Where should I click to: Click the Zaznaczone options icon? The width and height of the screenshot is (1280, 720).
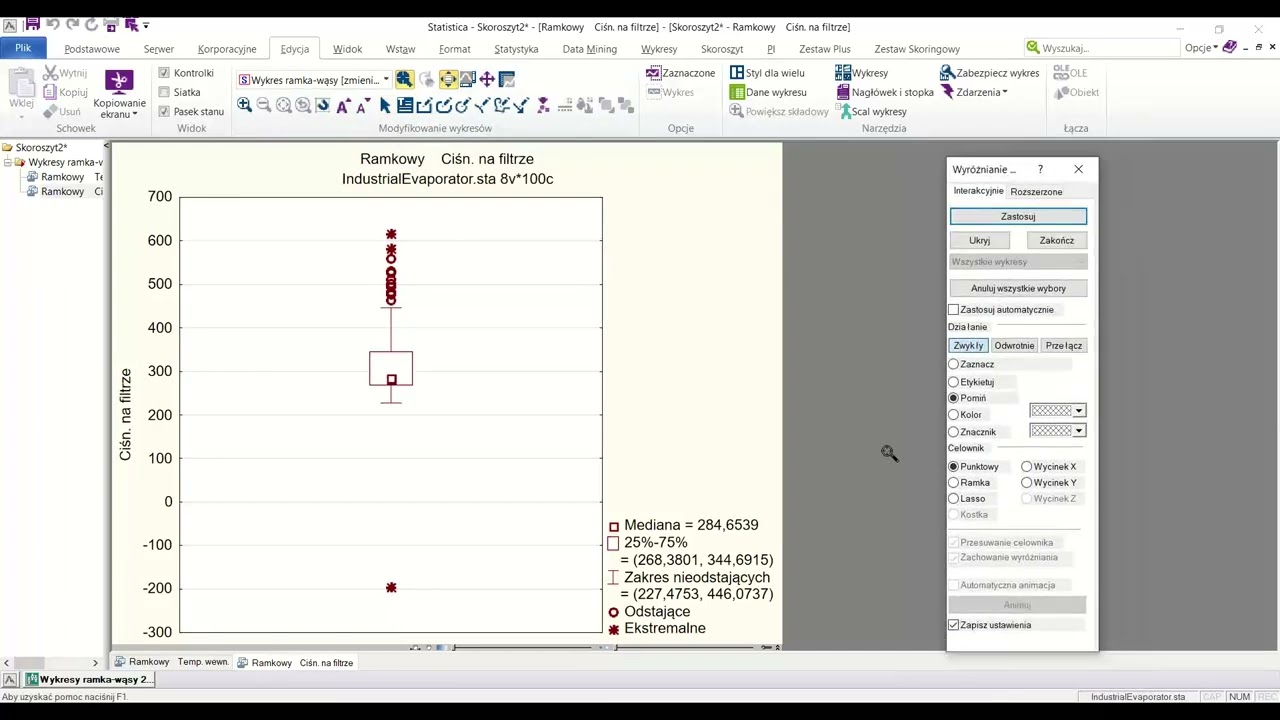[x=653, y=73]
